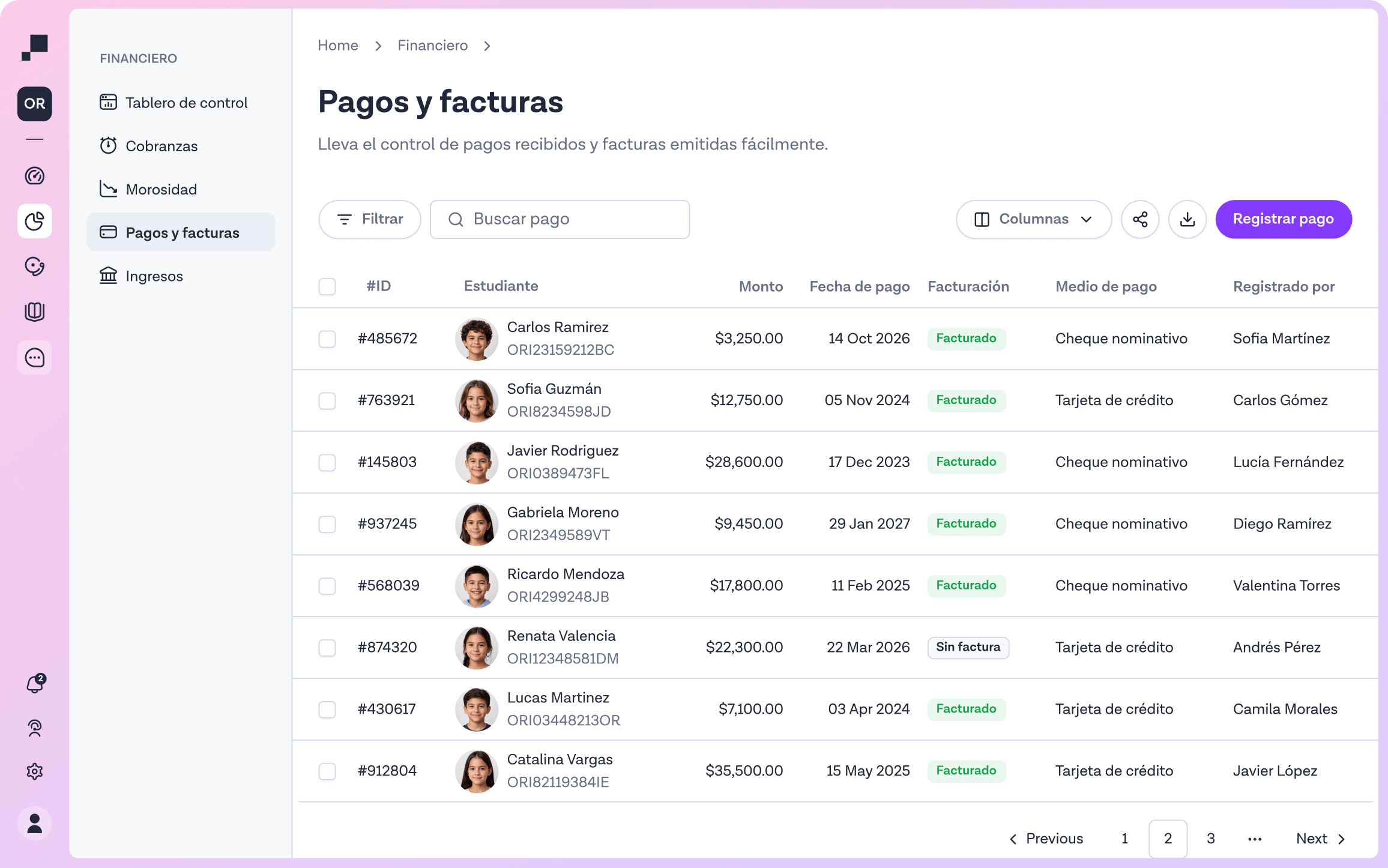
Task: Check the row for payment #485672
Action: (x=327, y=339)
